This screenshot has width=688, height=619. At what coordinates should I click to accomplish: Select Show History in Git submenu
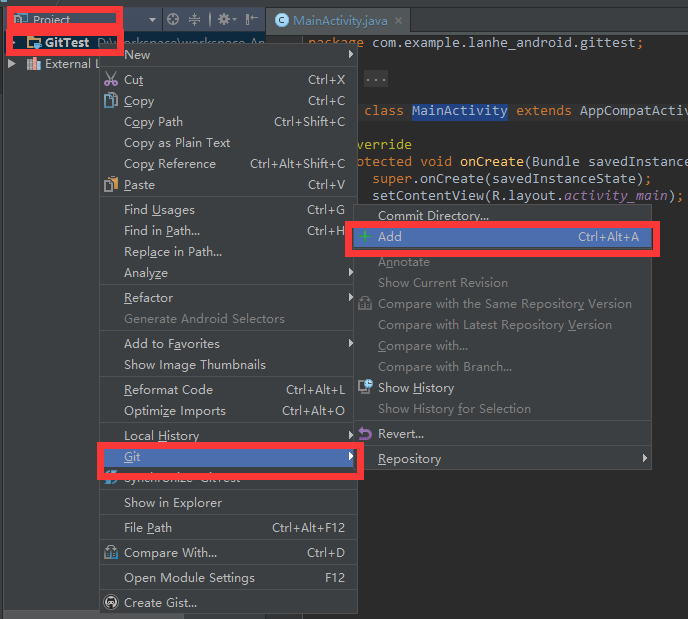(503, 388)
